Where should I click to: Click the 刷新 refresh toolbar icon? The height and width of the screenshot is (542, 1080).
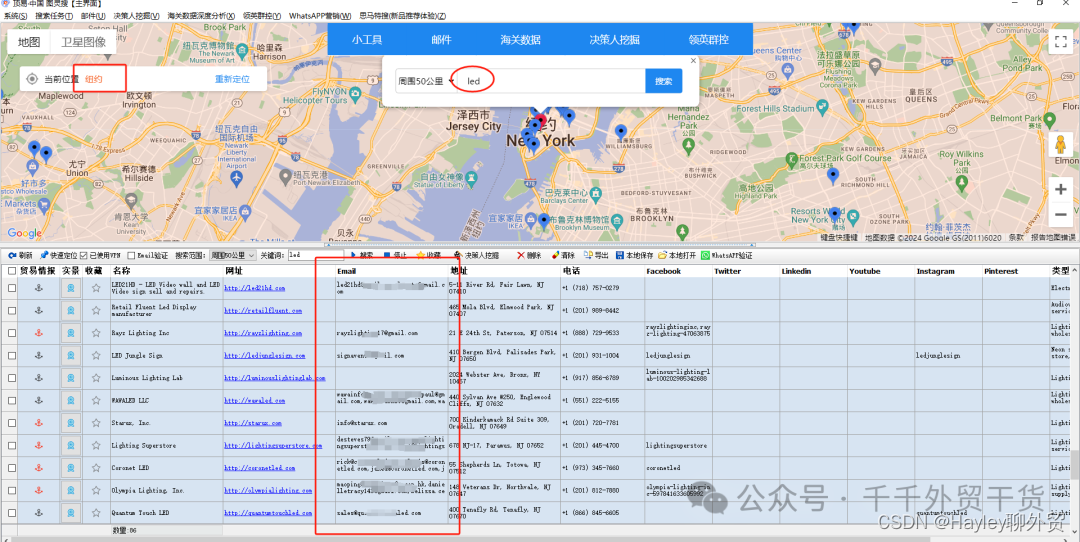12,255
